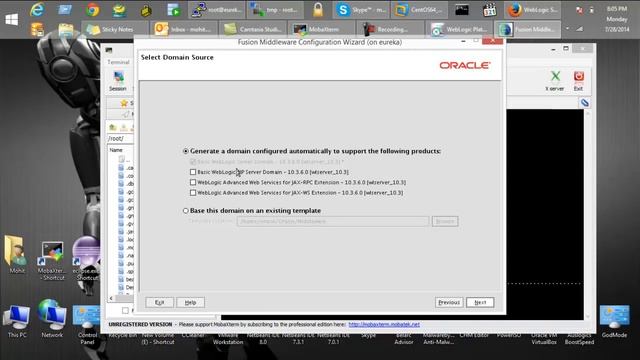Screen dimensions: 640x360
Task: Check WebLogic Advanced Web Services for JAX-RPC Extension
Action: coord(193,182)
